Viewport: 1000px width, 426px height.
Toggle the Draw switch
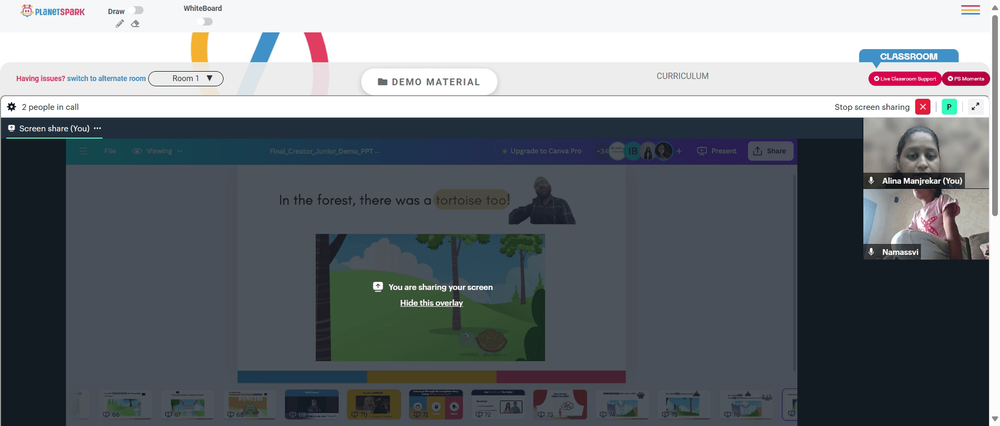[135, 10]
